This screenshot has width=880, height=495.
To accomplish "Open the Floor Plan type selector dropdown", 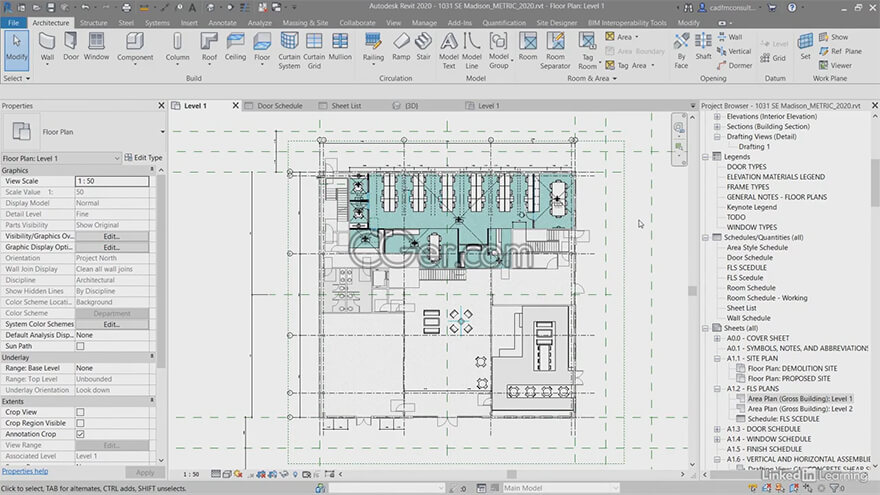I will point(162,132).
